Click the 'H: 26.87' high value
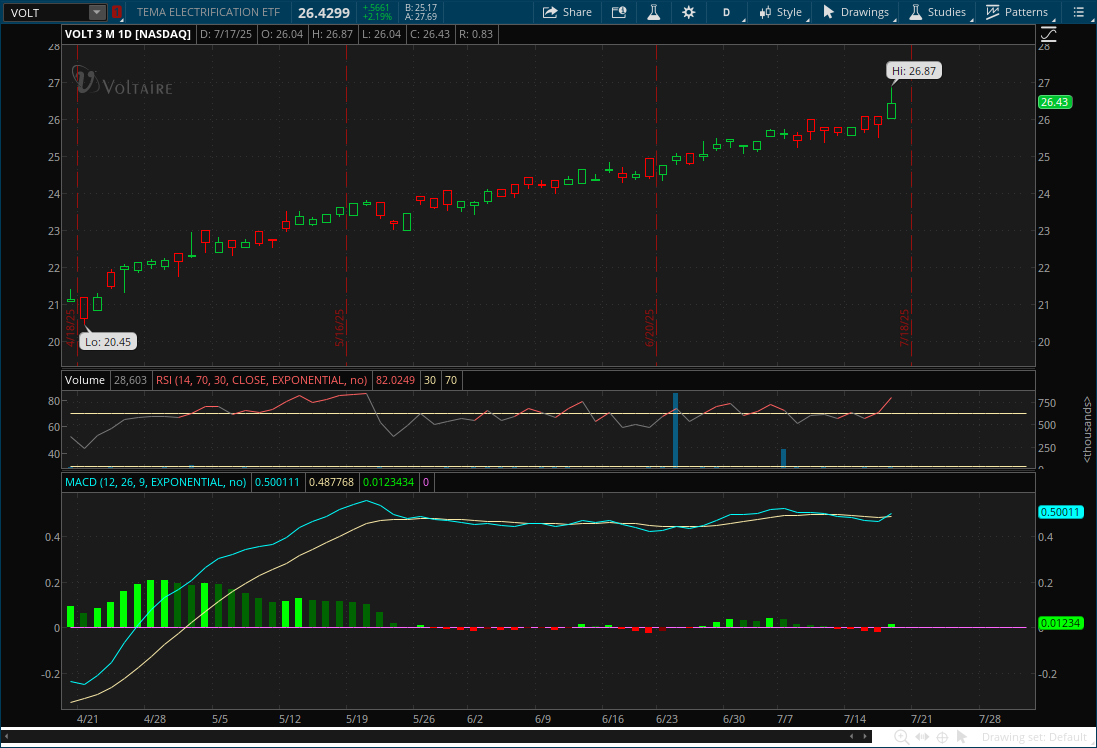 click(332, 34)
